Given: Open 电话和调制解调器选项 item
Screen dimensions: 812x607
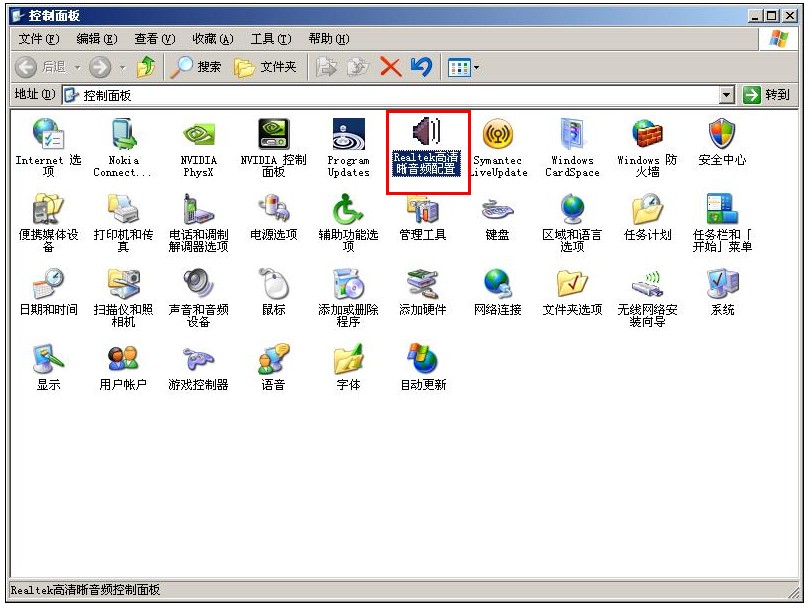Looking at the screenshot, I should click(x=198, y=222).
